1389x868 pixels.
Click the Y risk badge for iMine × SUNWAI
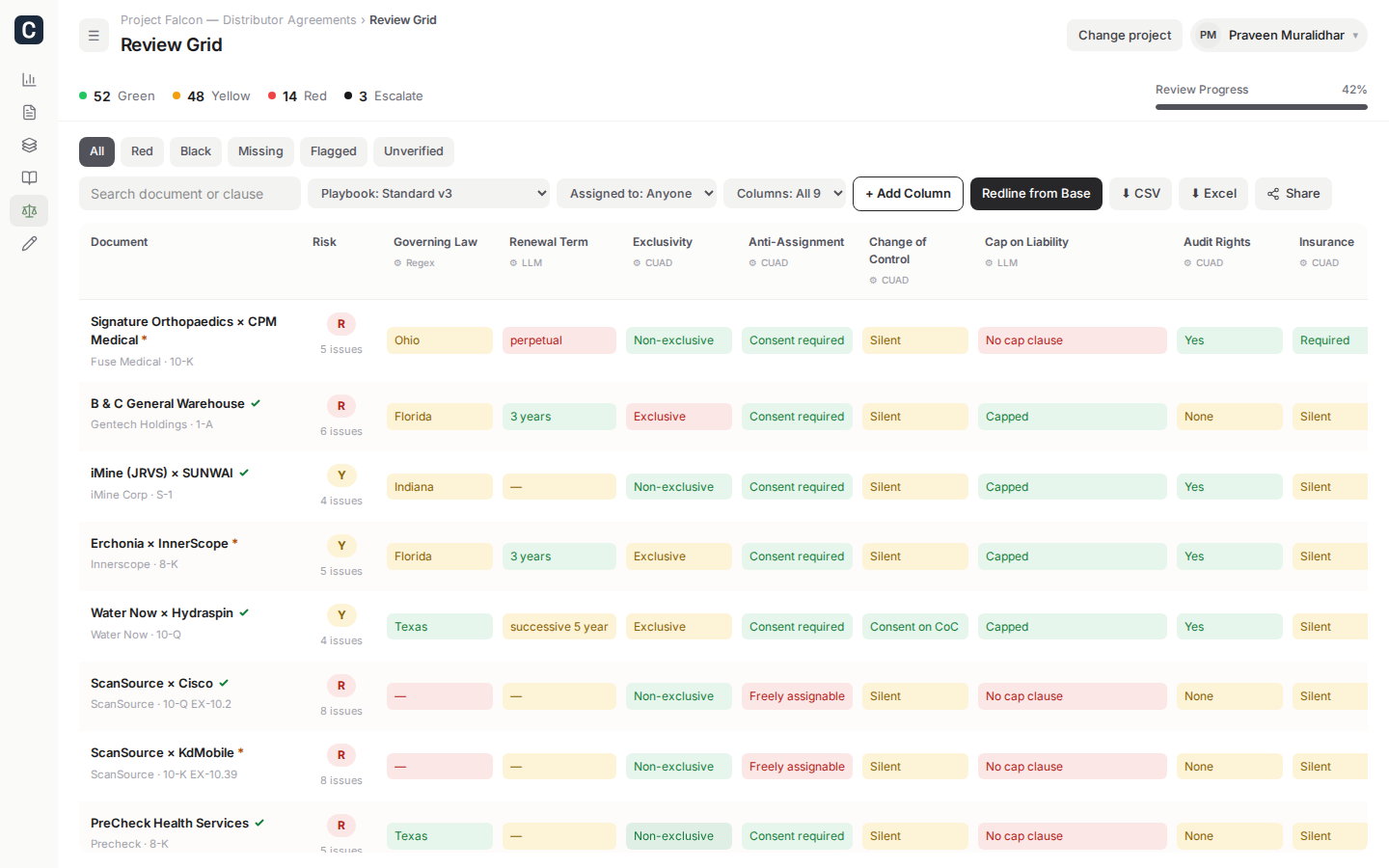(x=341, y=476)
